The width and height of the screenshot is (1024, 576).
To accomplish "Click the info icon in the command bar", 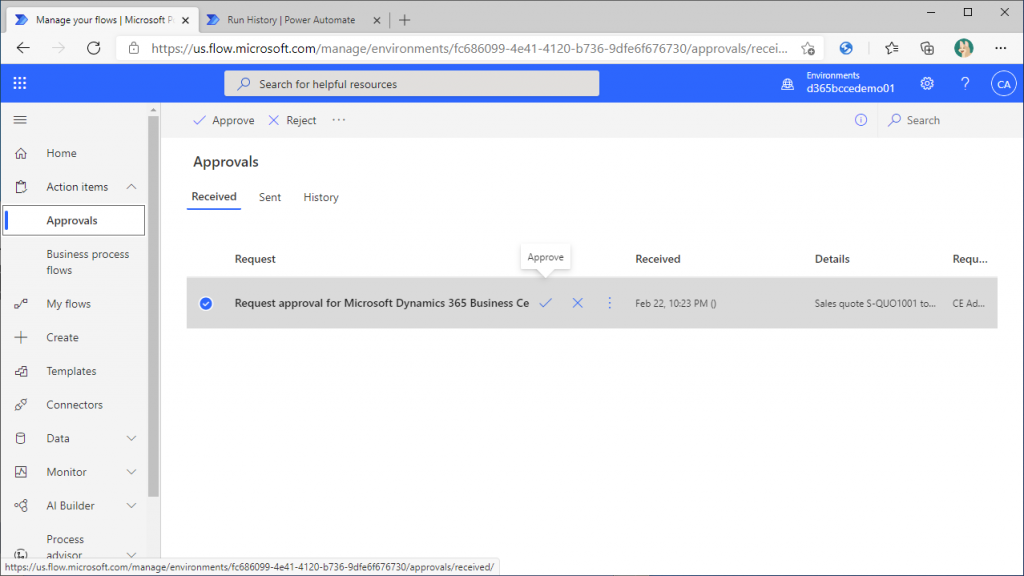I will point(861,120).
